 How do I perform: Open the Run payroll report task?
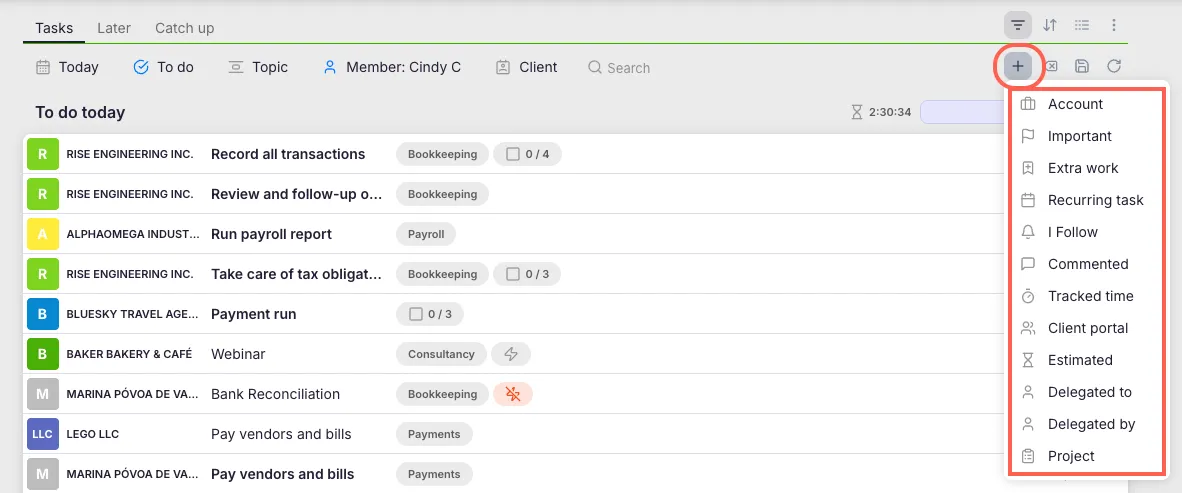271,234
